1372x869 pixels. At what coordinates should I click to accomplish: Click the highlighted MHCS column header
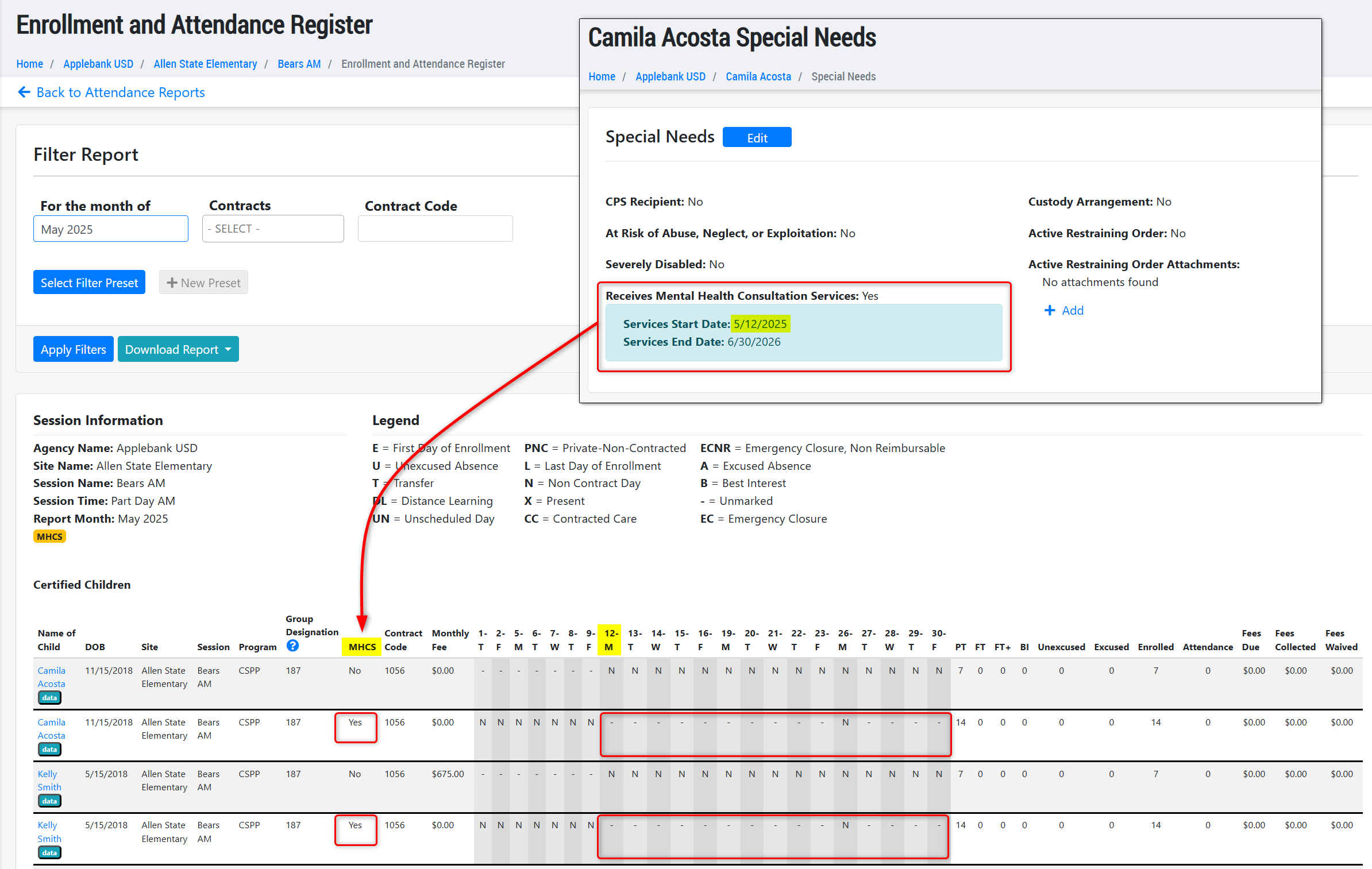[x=362, y=647]
